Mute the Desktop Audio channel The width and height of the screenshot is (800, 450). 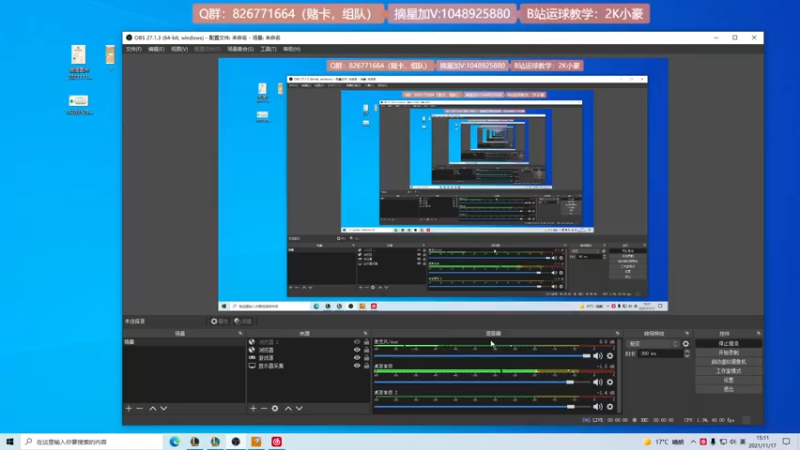click(x=597, y=382)
